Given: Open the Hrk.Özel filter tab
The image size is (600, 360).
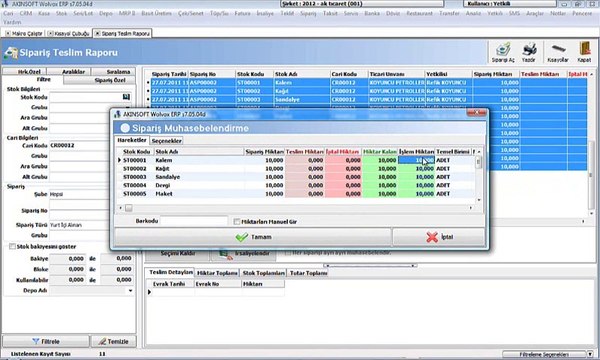Looking at the screenshot, I should tap(24, 72).
